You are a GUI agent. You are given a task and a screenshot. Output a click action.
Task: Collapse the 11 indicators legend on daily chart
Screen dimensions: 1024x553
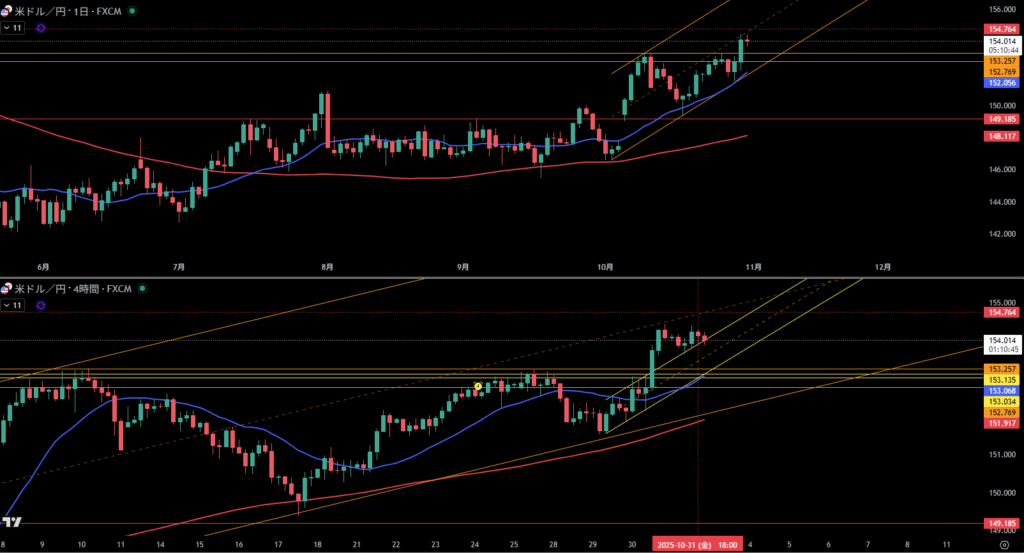[14, 29]
